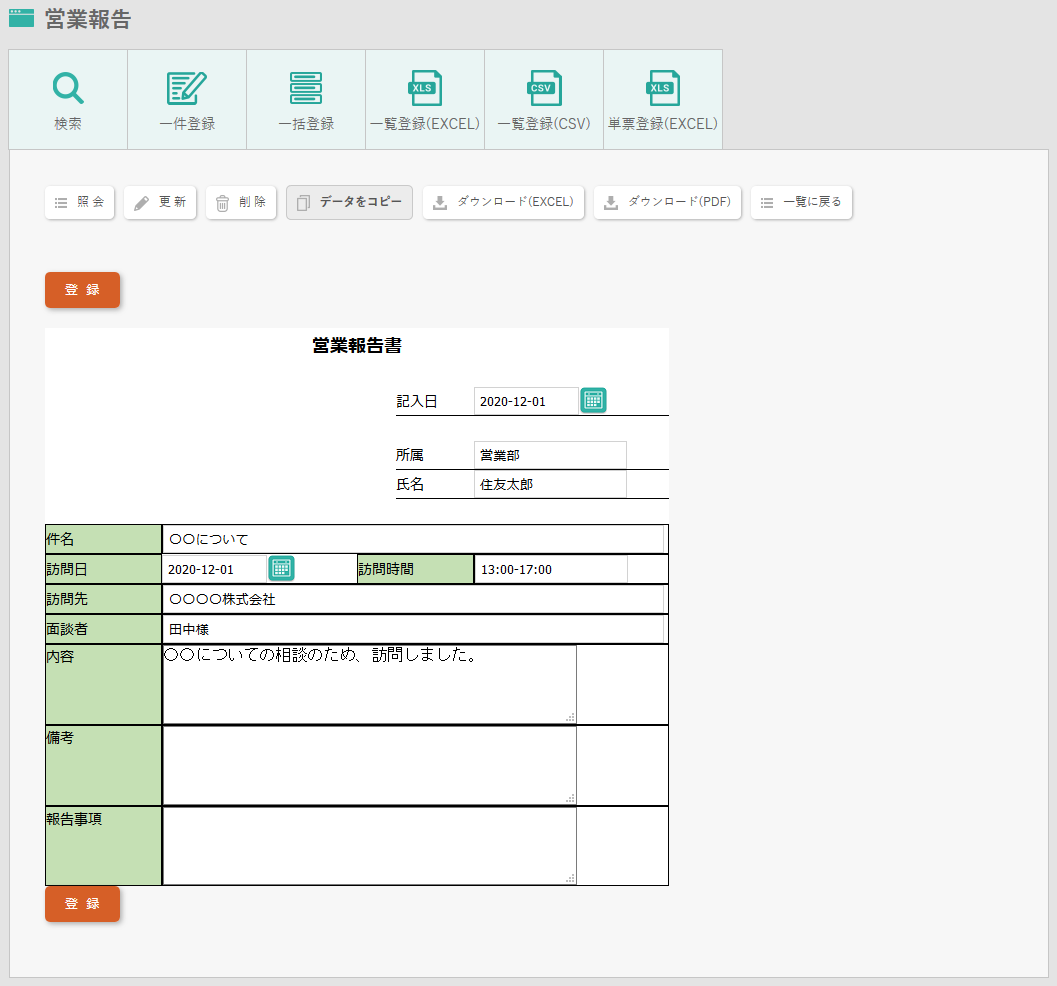Click the 面談者 label cell
The height and width of the screenshot is (986, 1057).
click(x=103, y=629)
